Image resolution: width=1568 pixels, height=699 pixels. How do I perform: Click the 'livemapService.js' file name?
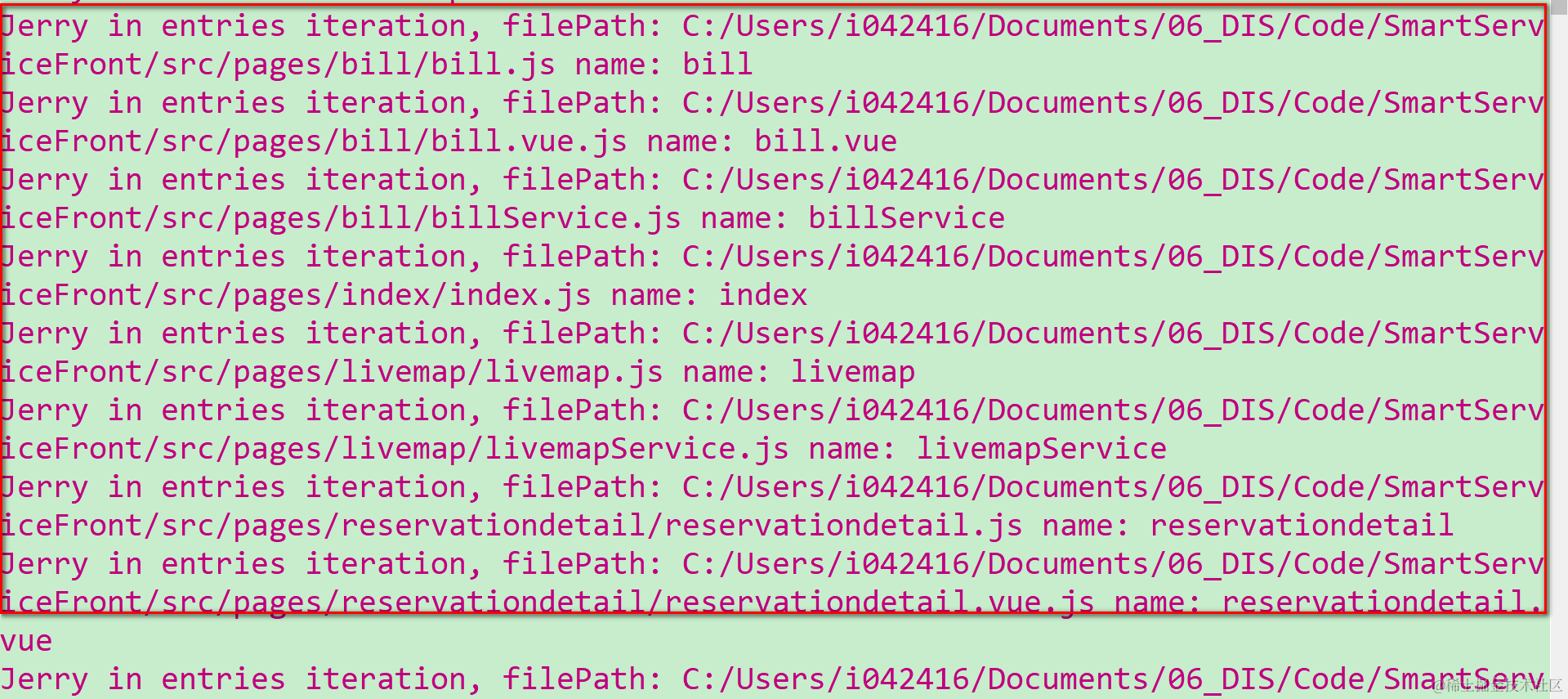tap(637, 449)
